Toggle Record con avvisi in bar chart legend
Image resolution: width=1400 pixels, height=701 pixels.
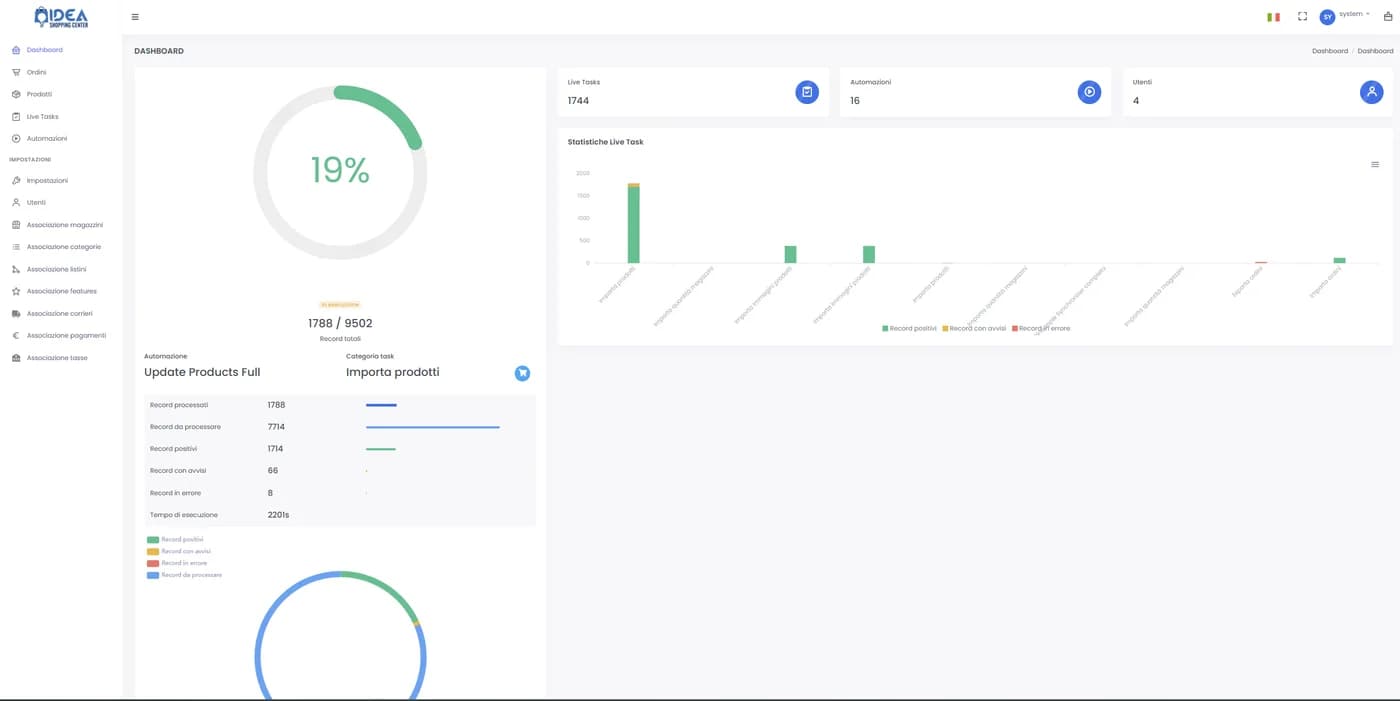974,328
